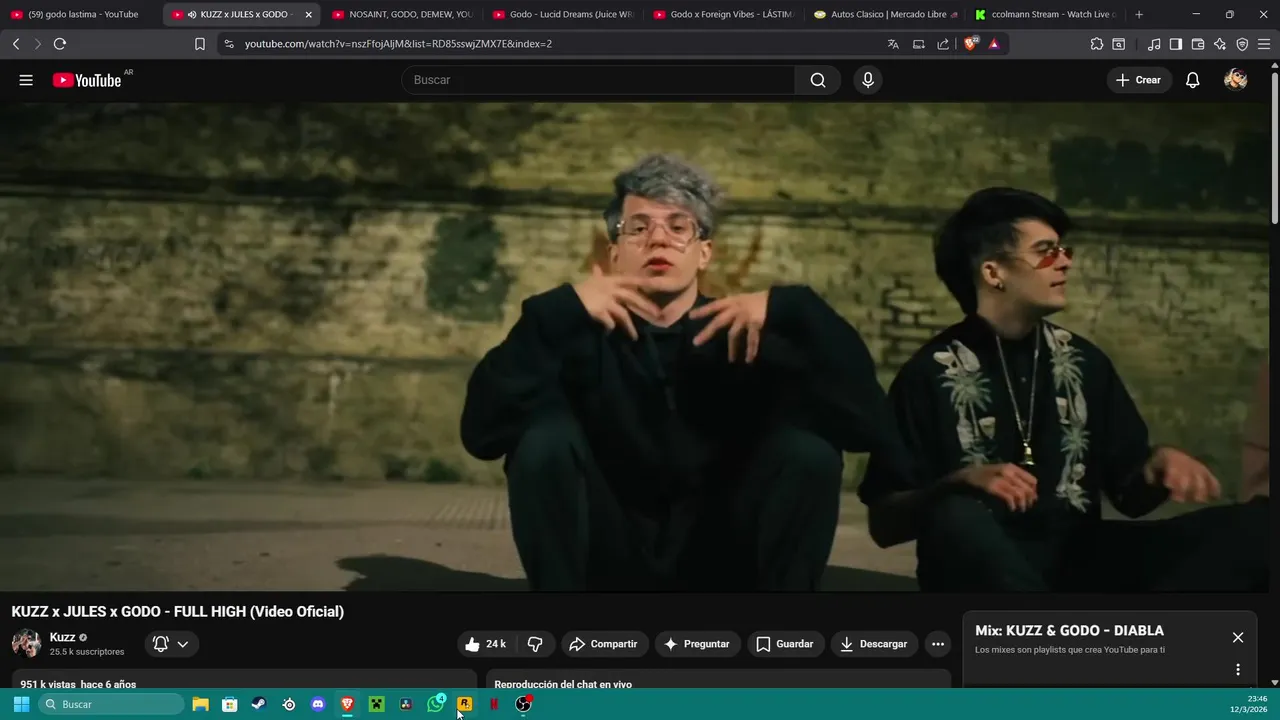Image resolution: width=1280 pixels, height=720 pixels.
Task: Open more actions three-dot menu
Action: point(938,644)
